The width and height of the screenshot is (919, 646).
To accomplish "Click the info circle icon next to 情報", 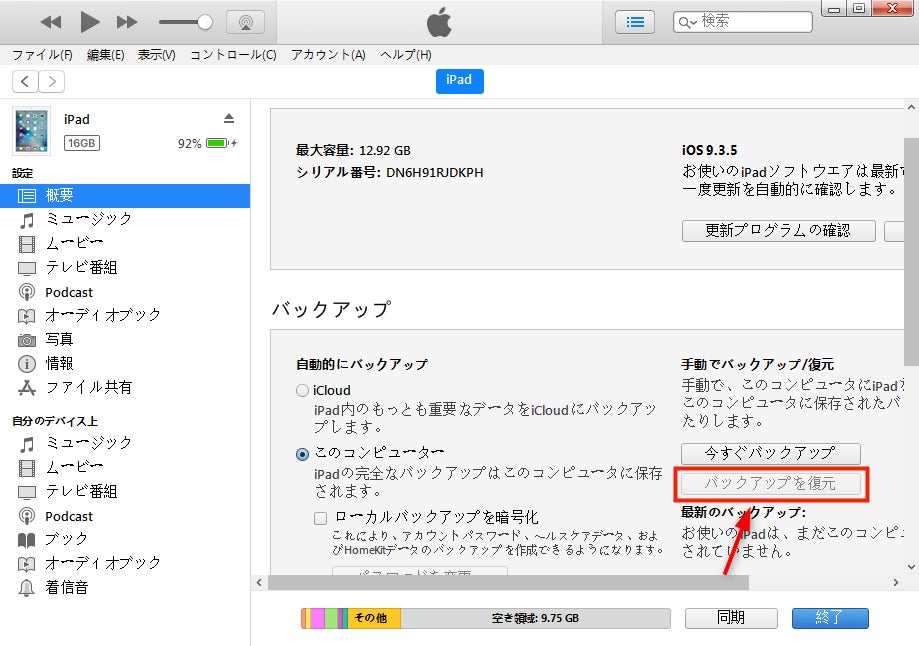I will point(27,364).
